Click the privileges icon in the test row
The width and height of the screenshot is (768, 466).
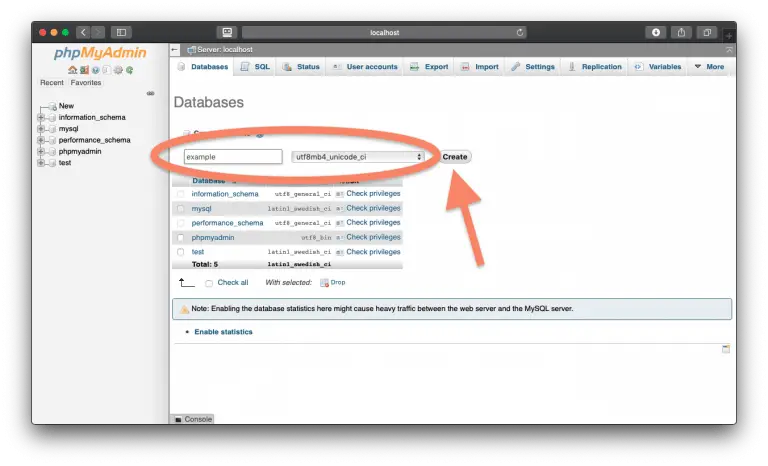(339, 252)
